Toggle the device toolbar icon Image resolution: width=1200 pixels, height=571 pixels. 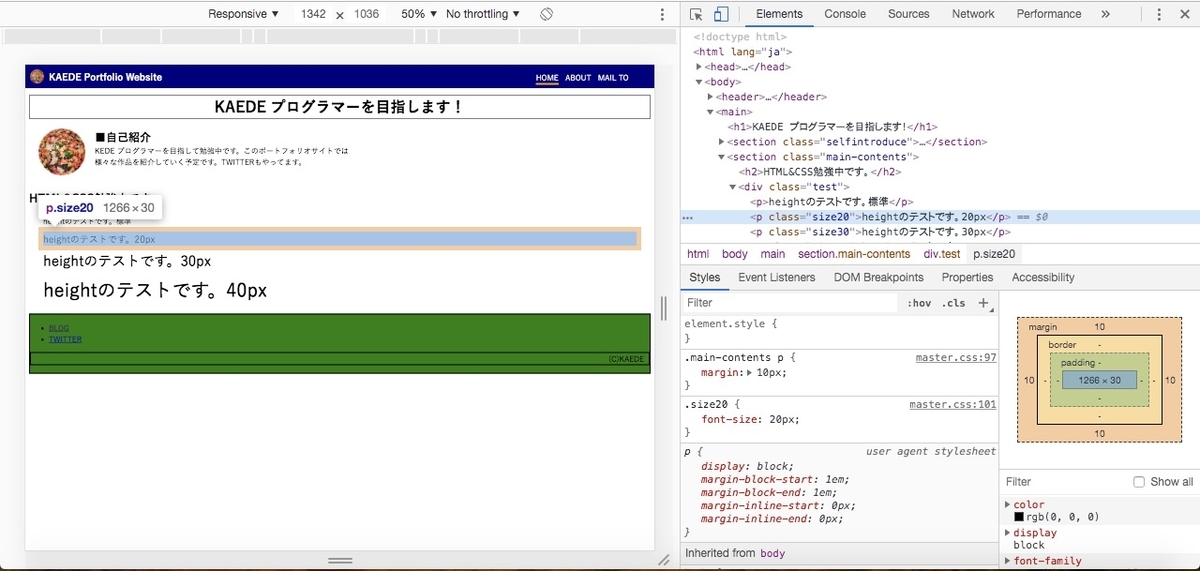click(x=721, y=14)
